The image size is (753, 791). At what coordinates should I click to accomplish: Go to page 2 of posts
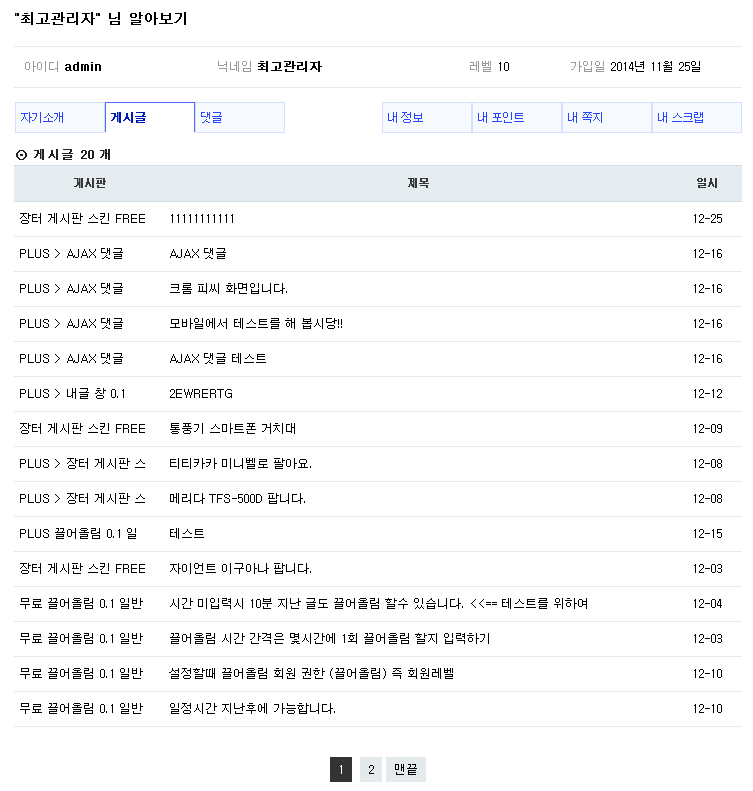371,769
